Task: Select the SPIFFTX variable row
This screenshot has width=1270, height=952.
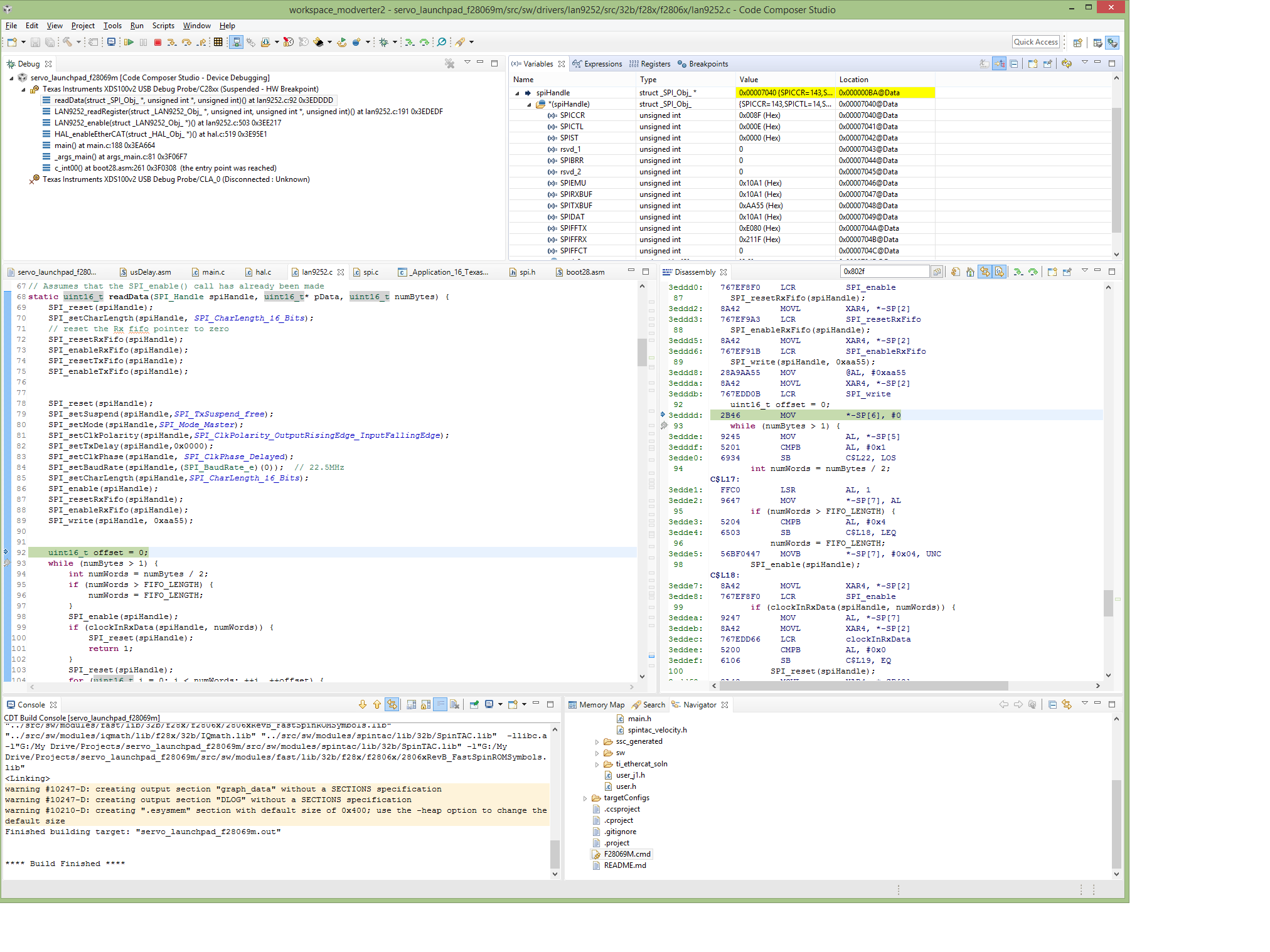Action: point(722,228)
